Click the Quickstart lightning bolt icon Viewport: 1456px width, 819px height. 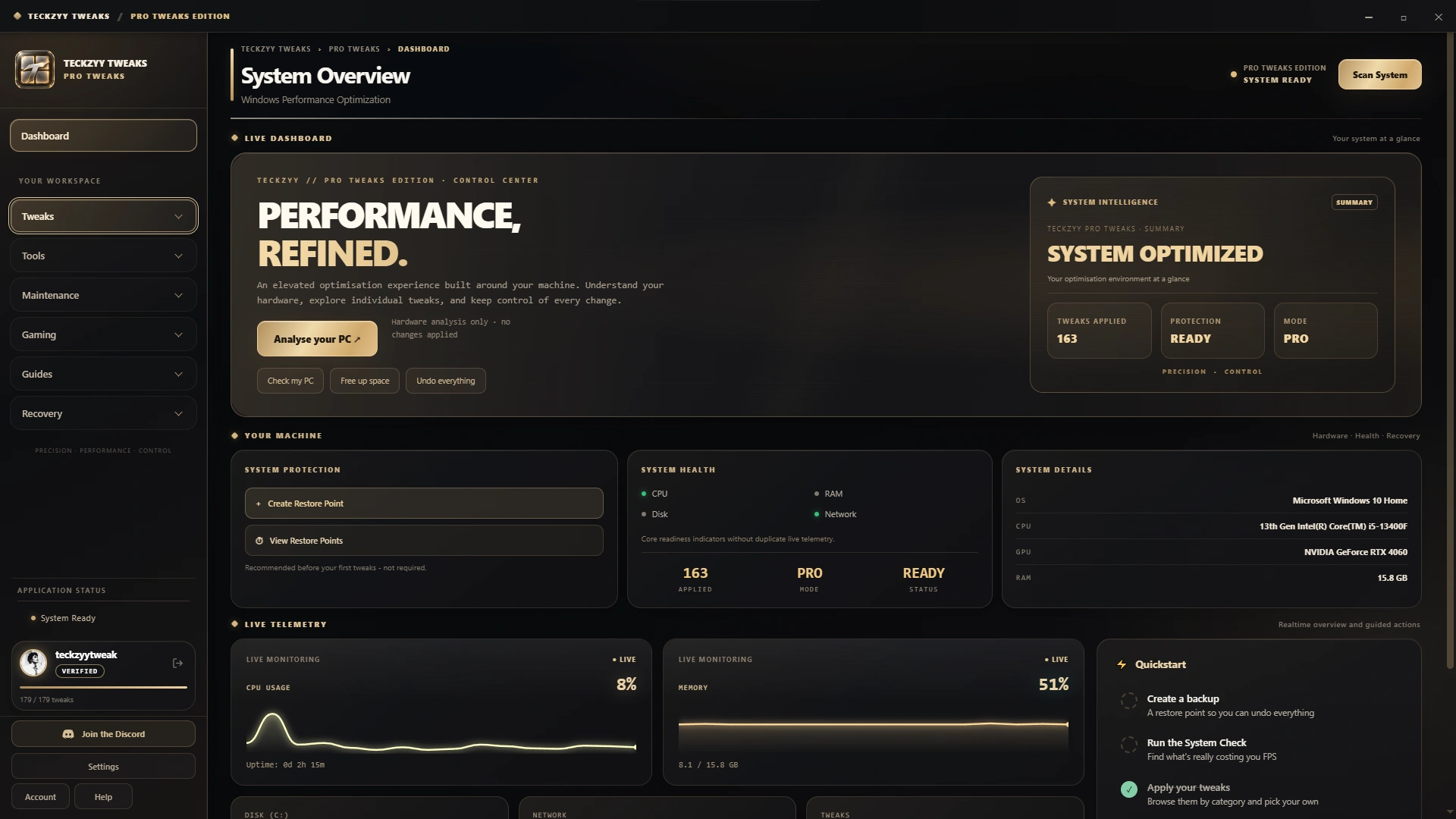(x=1122, y=665)
